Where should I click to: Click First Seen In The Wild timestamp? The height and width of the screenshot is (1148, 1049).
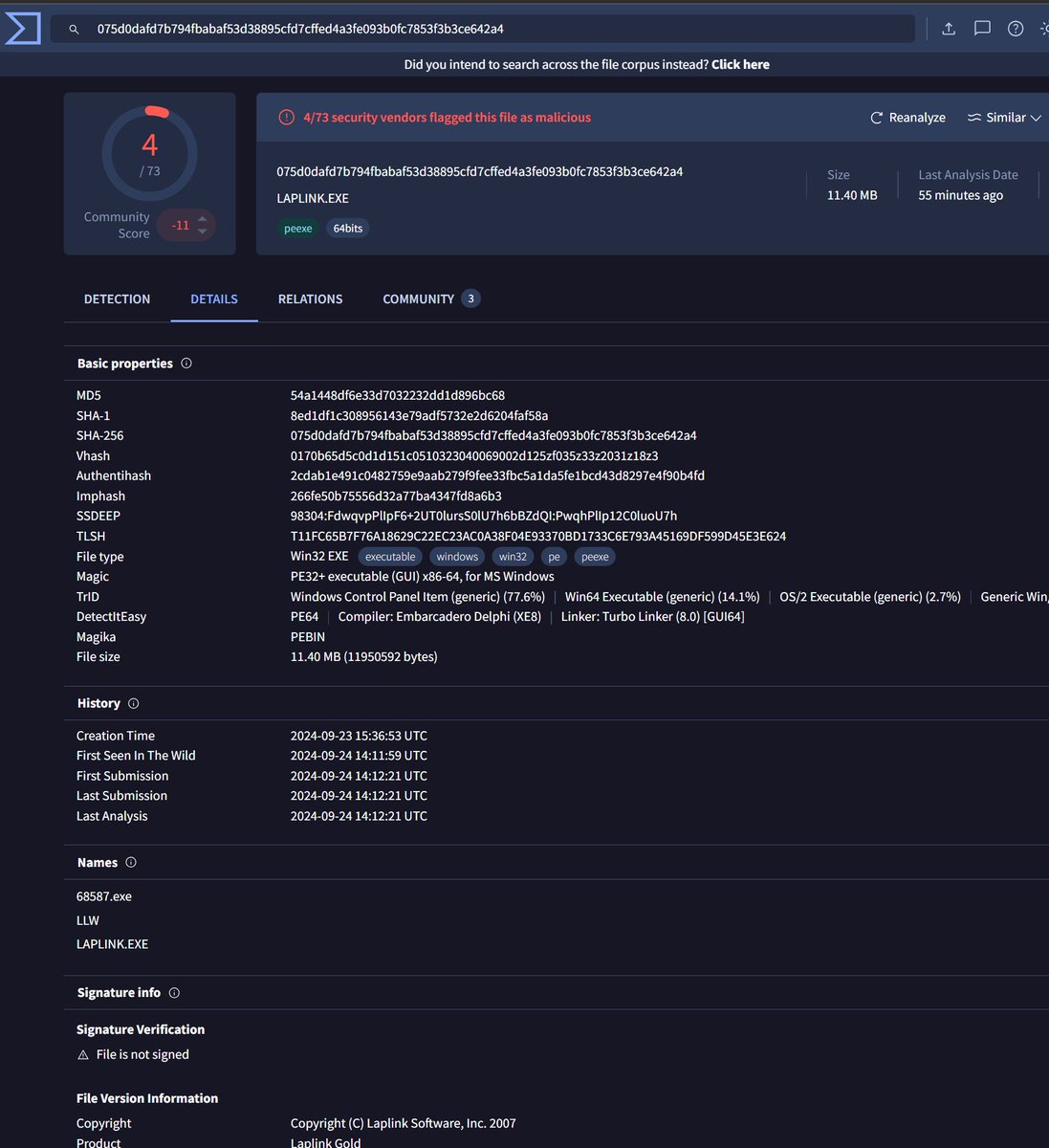[x=359, y=756]
